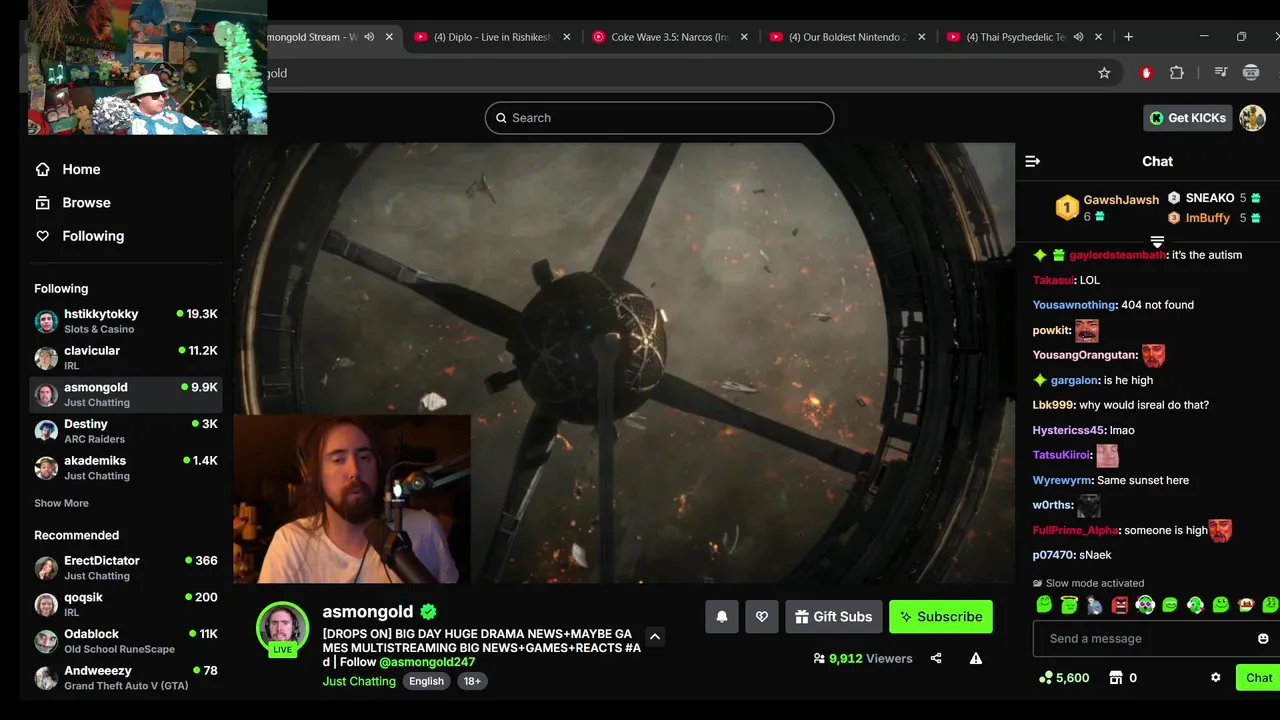Open Andweeezy Grand Theft Auto channel
This screenshot has height=720, width=1280.
pos(126,678)
